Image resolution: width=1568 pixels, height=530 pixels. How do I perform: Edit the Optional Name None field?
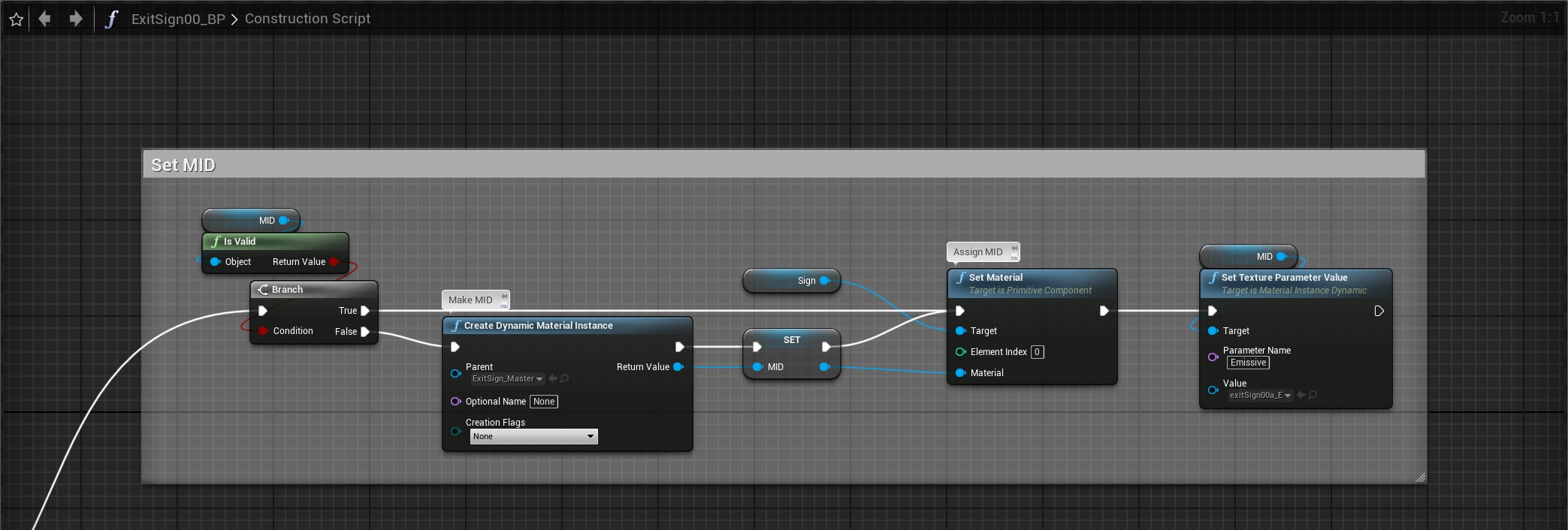coord(544,402)
